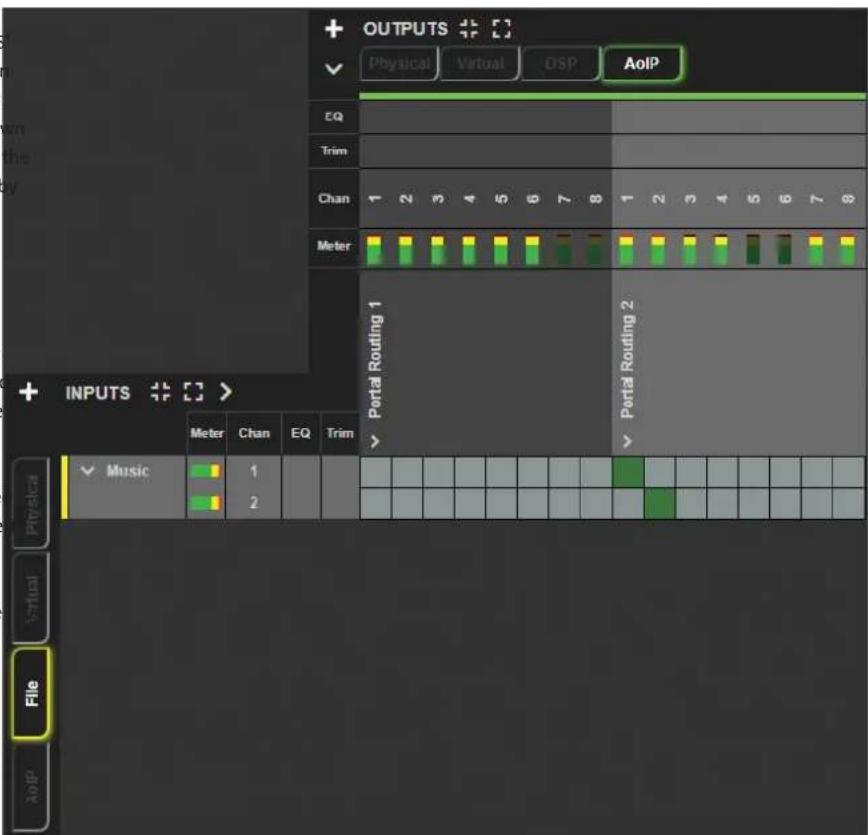Route Music 1 to Portal Routing 1 channel 8
868x835 pixels.
[x=596, y=472]
